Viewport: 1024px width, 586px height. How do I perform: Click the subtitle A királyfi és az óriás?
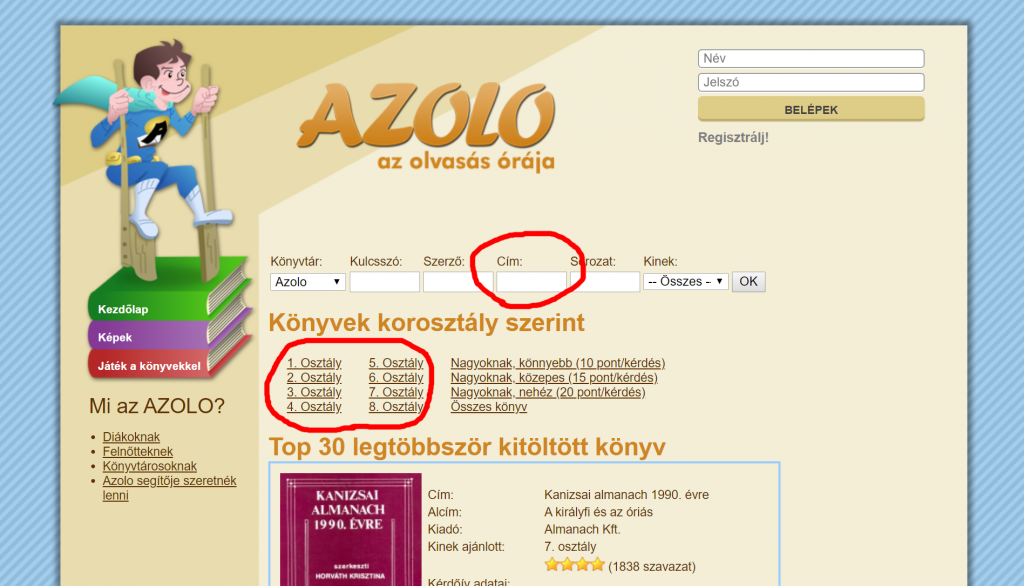click(598, 512)
